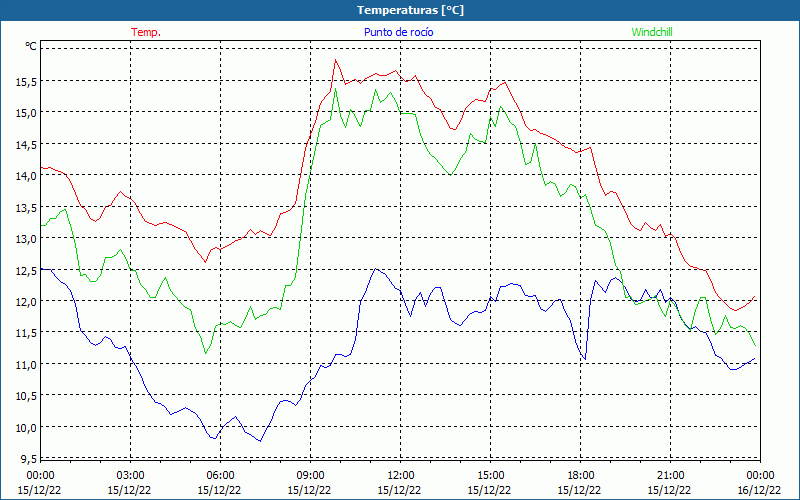Click the 13,5 y-axis value
Screen dimensions: 800x500
click(26, 207)
